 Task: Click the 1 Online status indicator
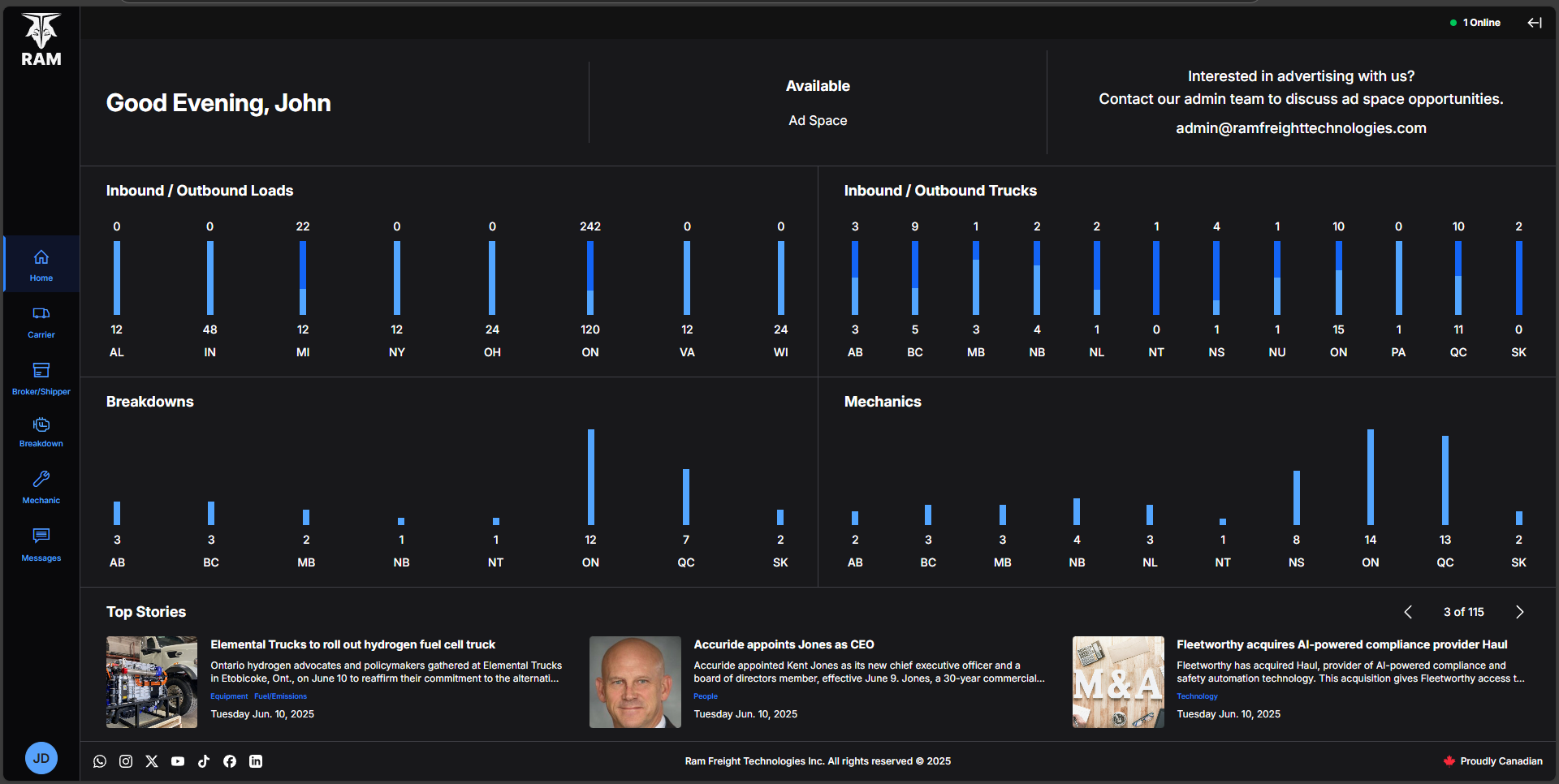click(1475, 23)
